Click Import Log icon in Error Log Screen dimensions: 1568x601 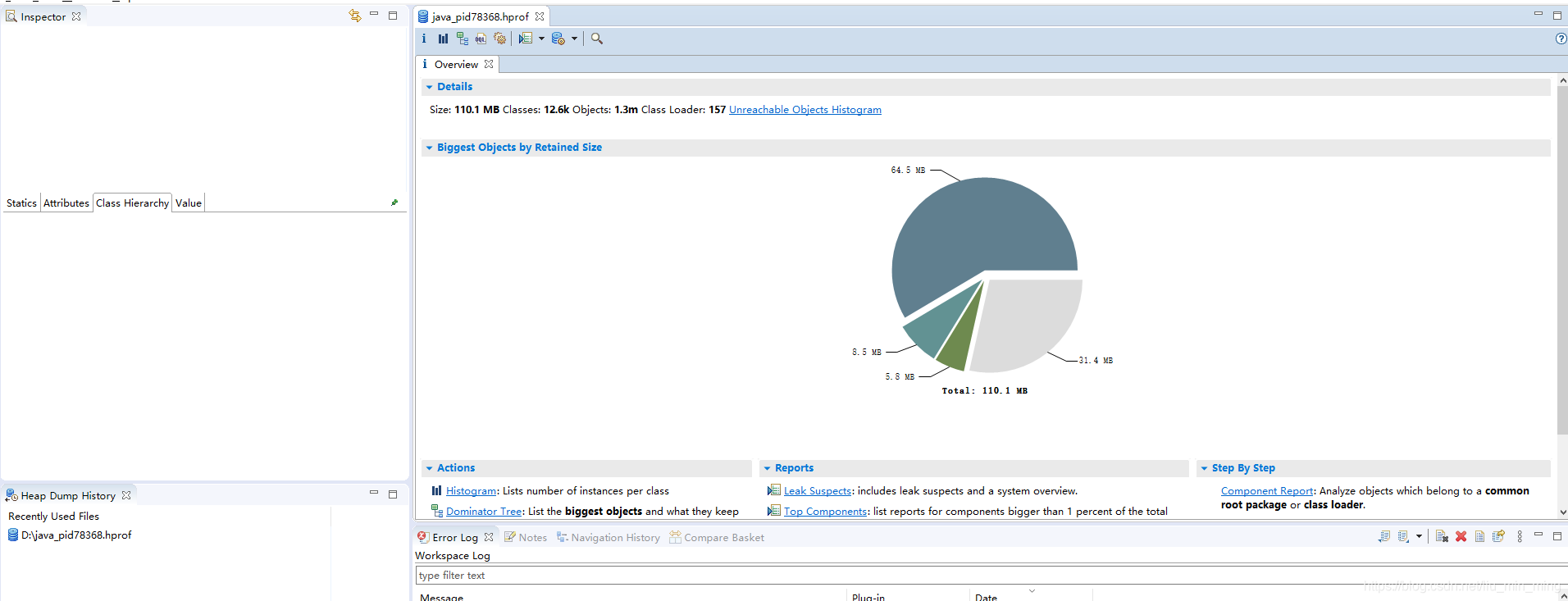[x=1403, y=536]
